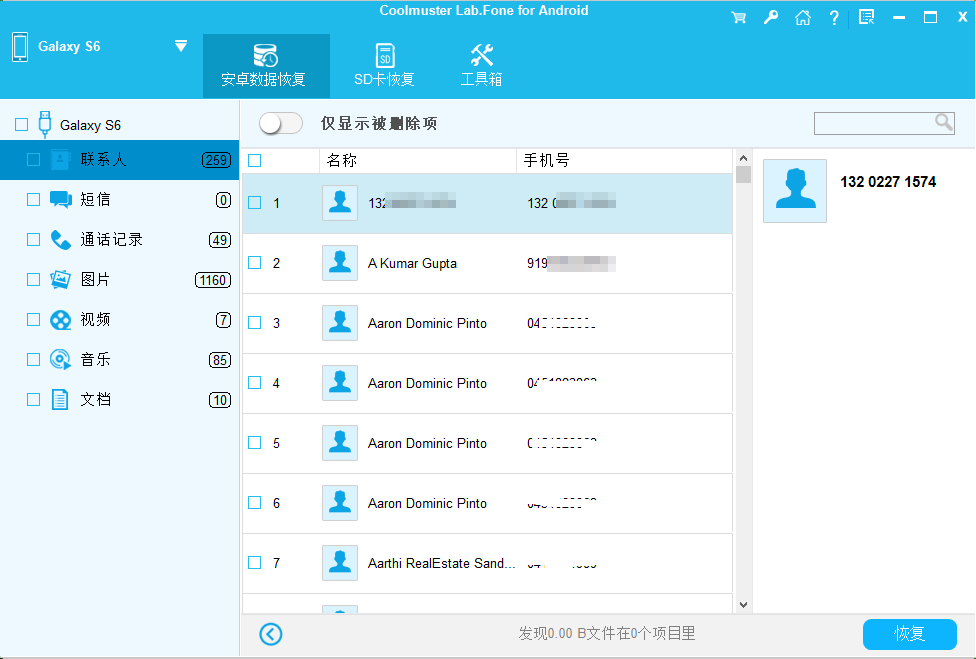Click the 图片 photos icon
Image resolution: width=976 pixels, height=659 pixels.
pos(60,279)
